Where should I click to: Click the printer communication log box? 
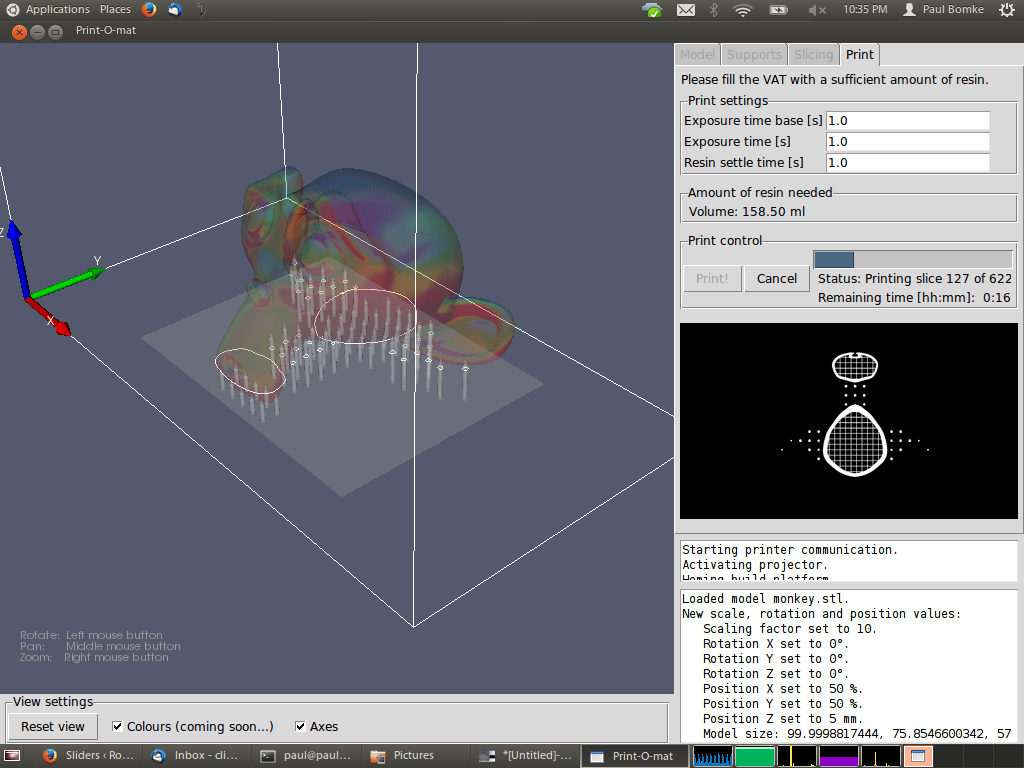[848, 561]
